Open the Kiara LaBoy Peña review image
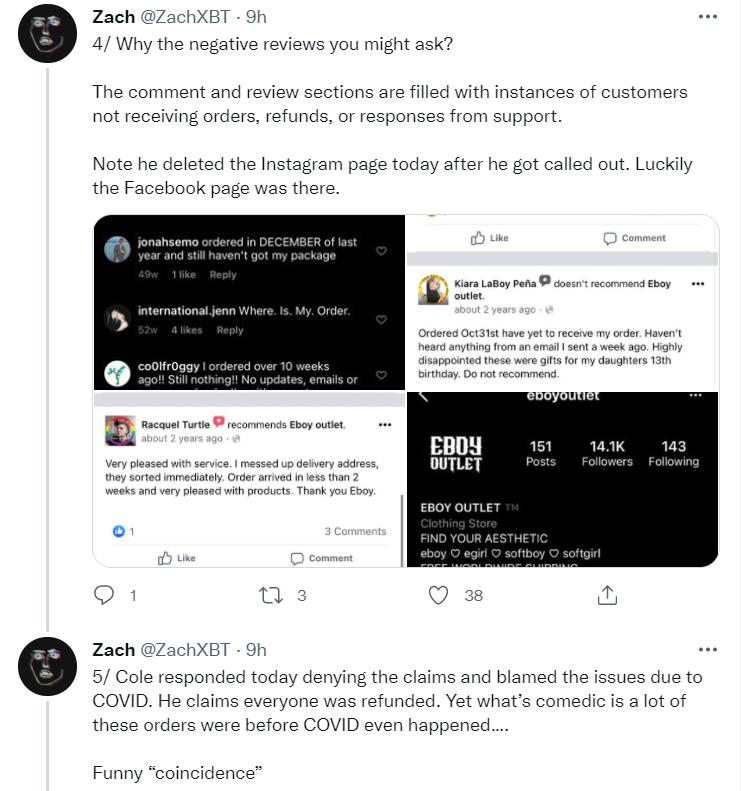The image size is (741, 791). [562, 302]
